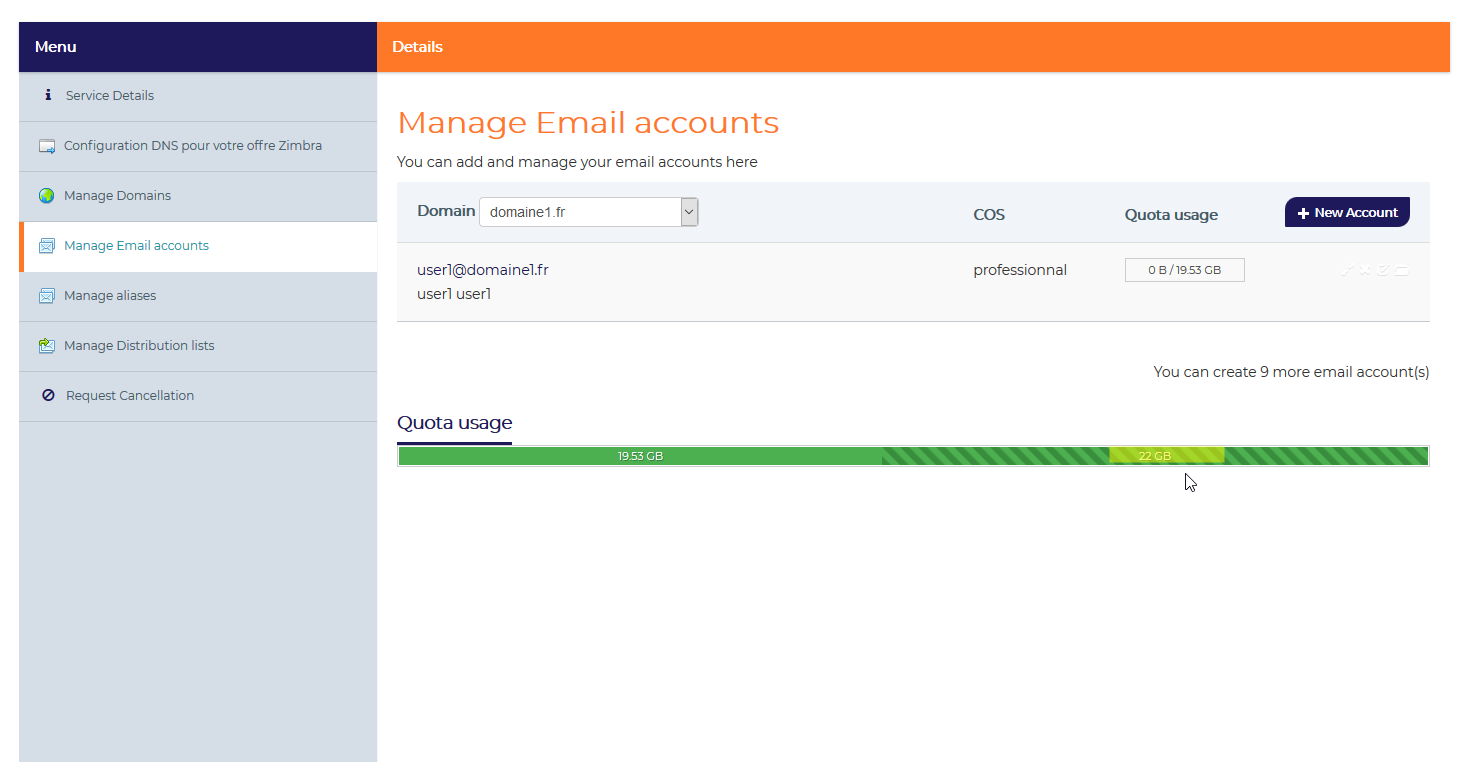This screenshot has width=1472, height=782.
Task: Click the edit pencil icon for user1
Action: pos(1383,270)
